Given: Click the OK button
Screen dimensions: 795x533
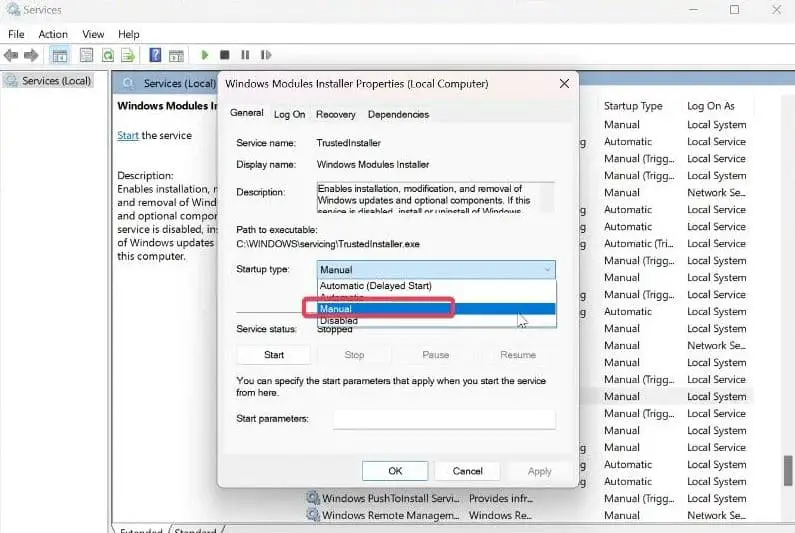Looking at the screenshot, I should (395, 471).
